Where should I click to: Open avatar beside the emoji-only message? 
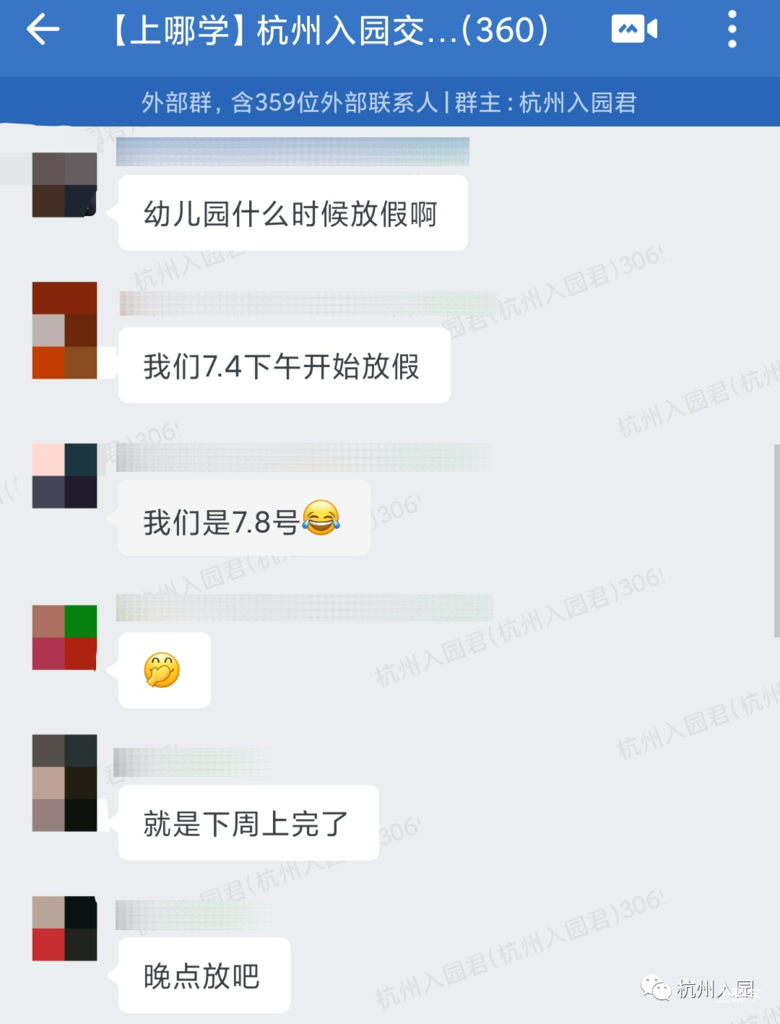[65, 637]
